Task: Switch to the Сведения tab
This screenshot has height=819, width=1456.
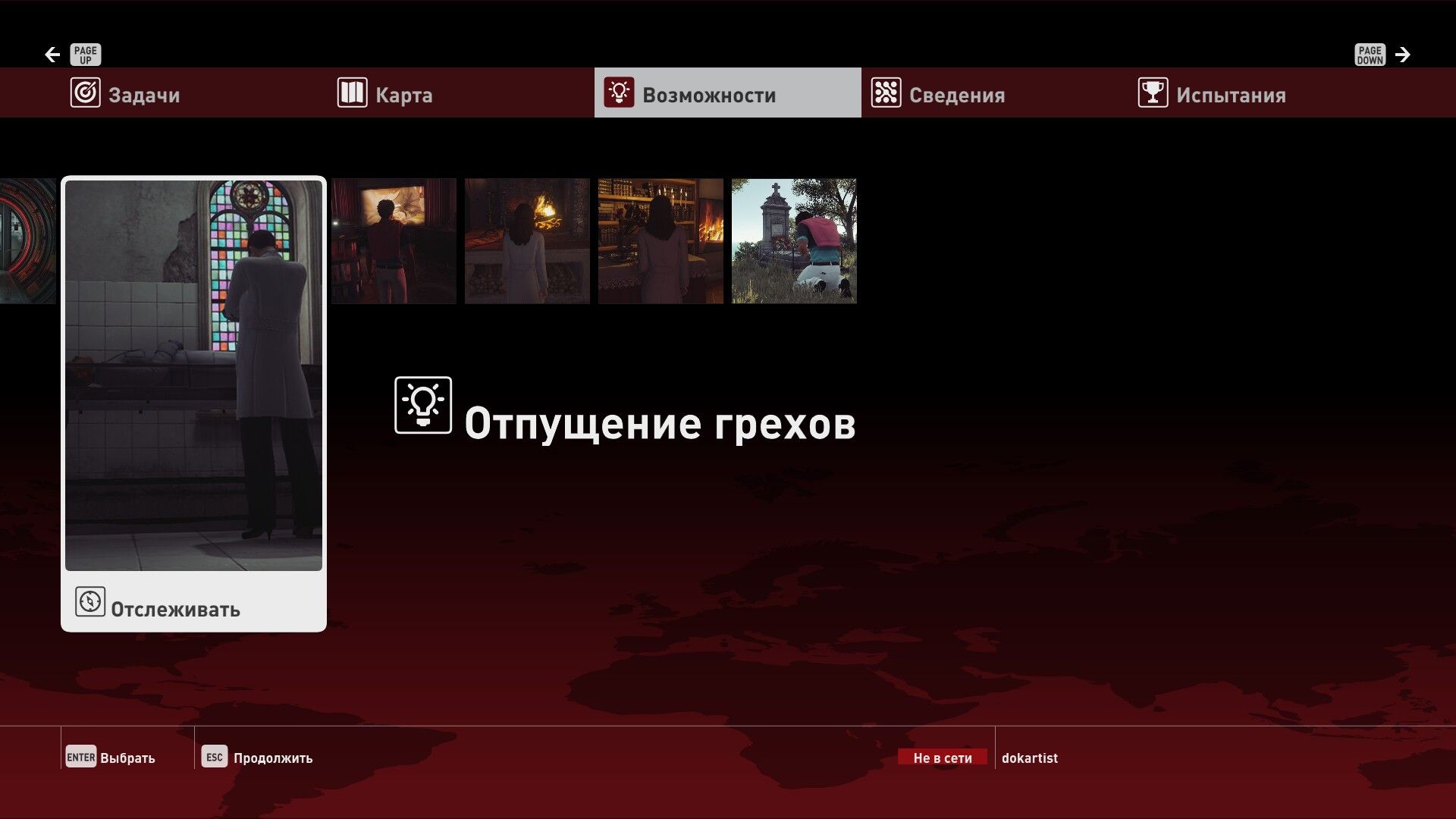Action: (x=957, y=95)
